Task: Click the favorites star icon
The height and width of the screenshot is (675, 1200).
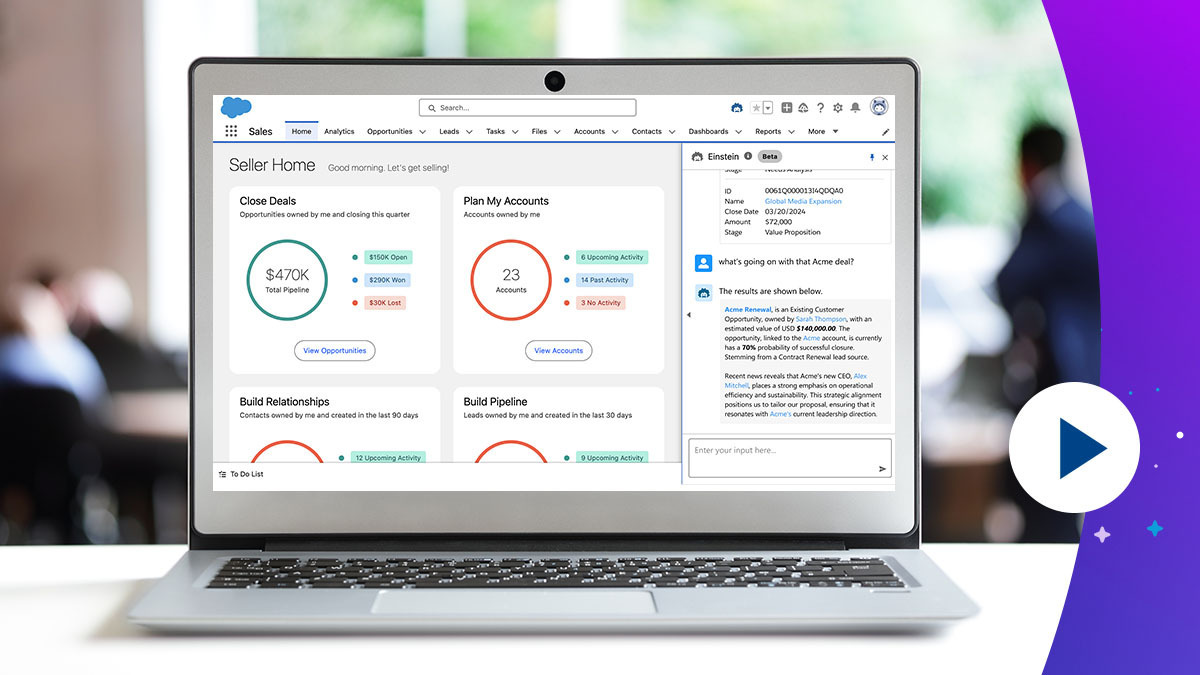Action: (x=756, y=108)
